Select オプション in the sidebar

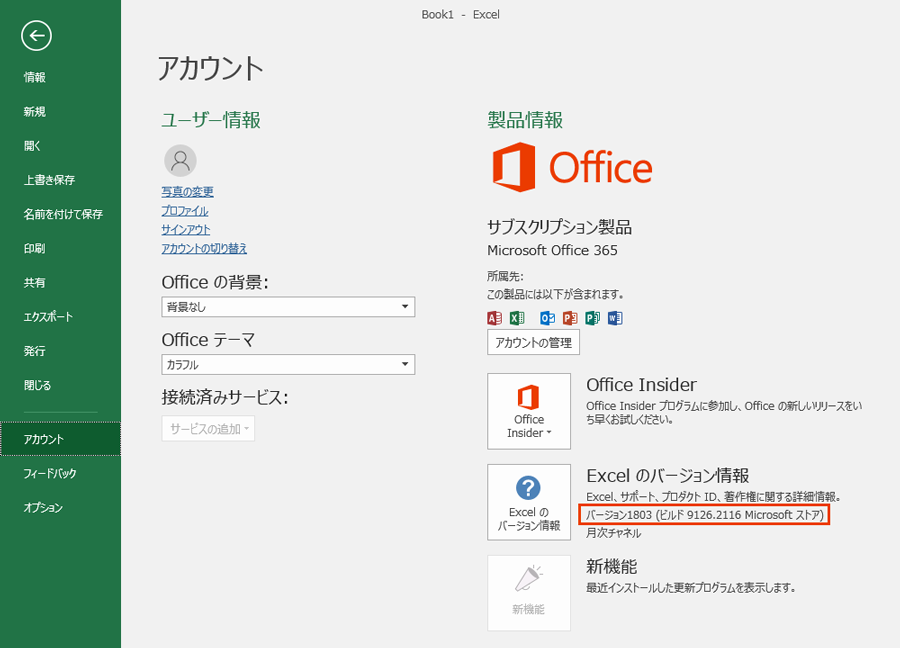pos(60,507)
